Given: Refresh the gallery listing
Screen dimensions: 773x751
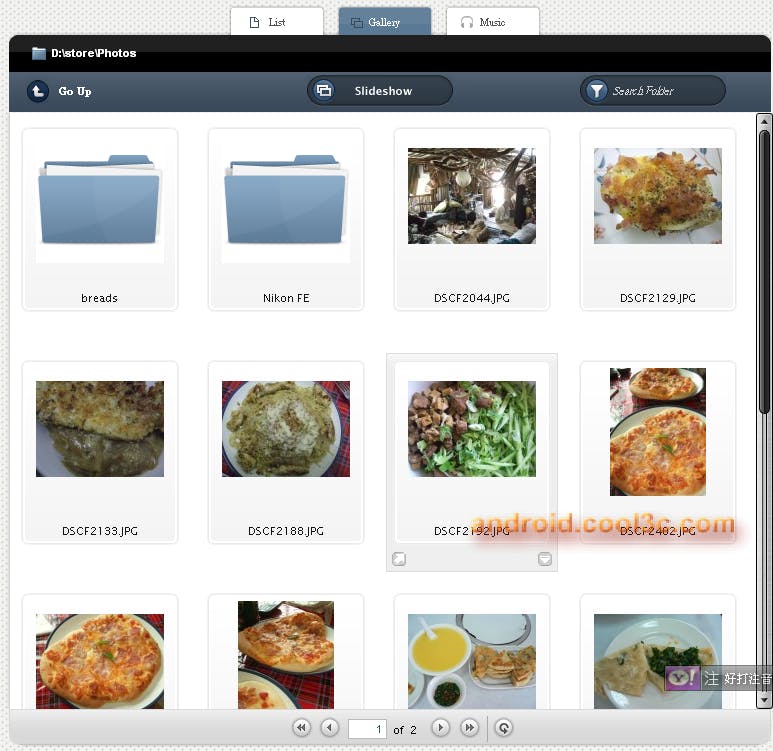Looking at the screenshot, I should point(504,728).
